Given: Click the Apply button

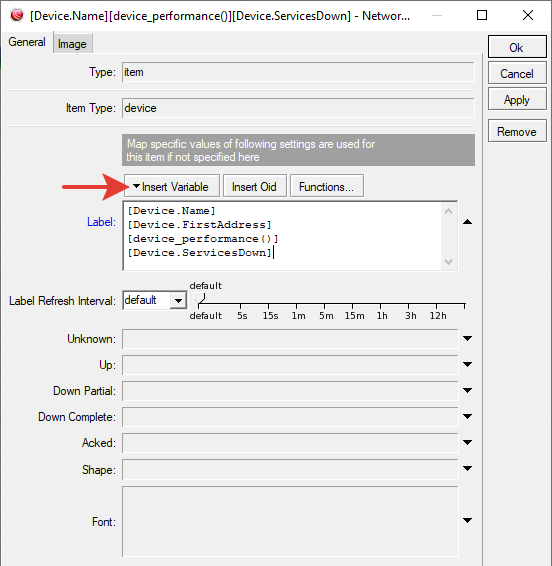Looking at the screenshot, I should pos(517,100).
